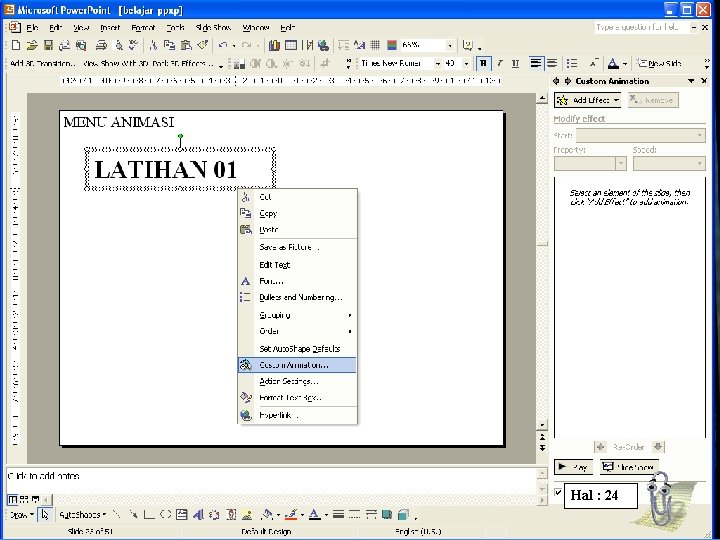The width and height of the screenshot is (720, 540).
Task: Toggle Align Left for the text
Action: 535,63
